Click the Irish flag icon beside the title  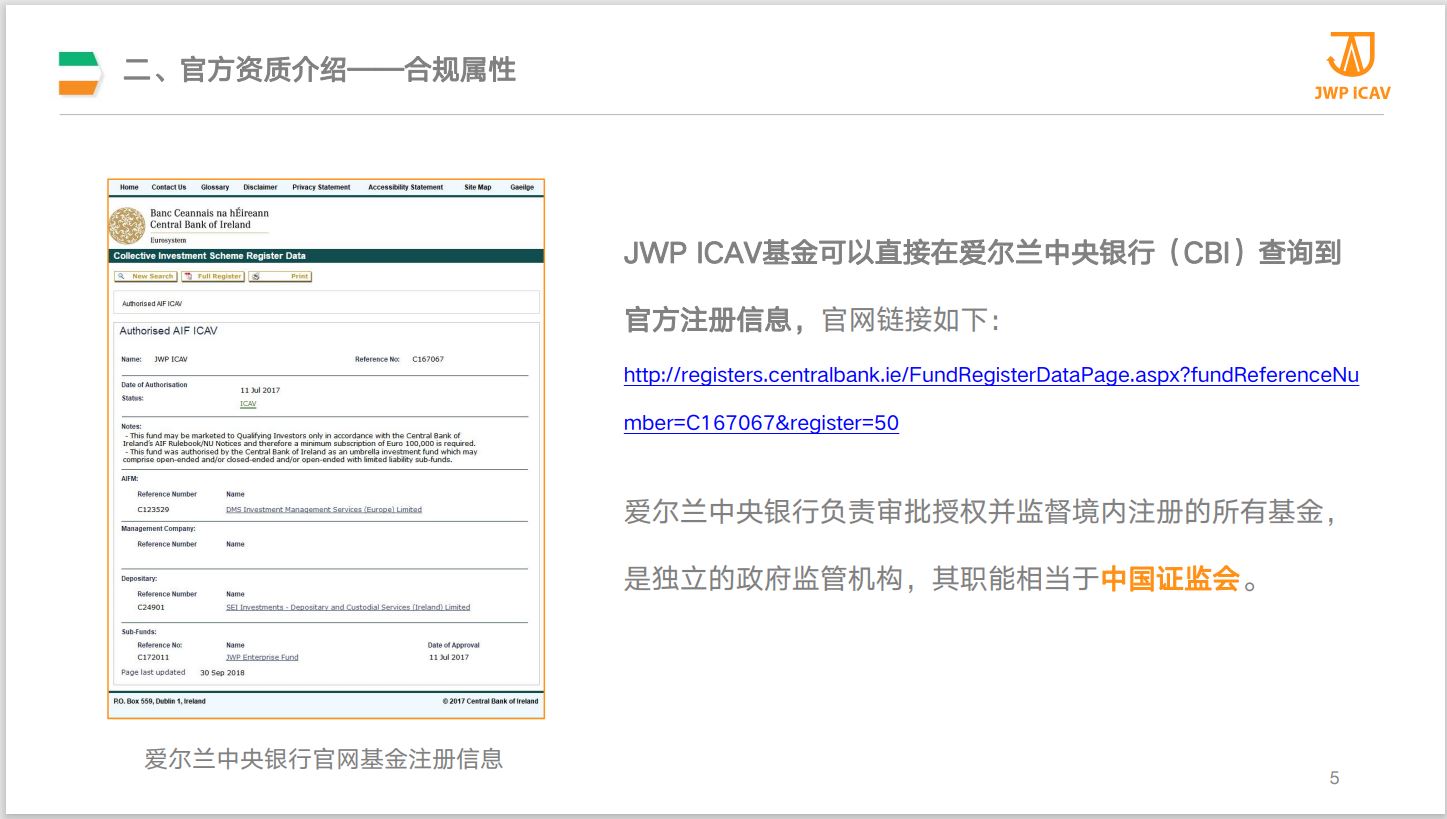pos(80,73)
